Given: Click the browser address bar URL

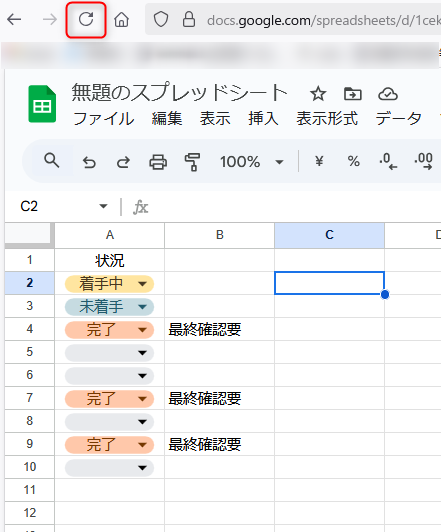Looking at the screenshot, I should pos(324,21).
